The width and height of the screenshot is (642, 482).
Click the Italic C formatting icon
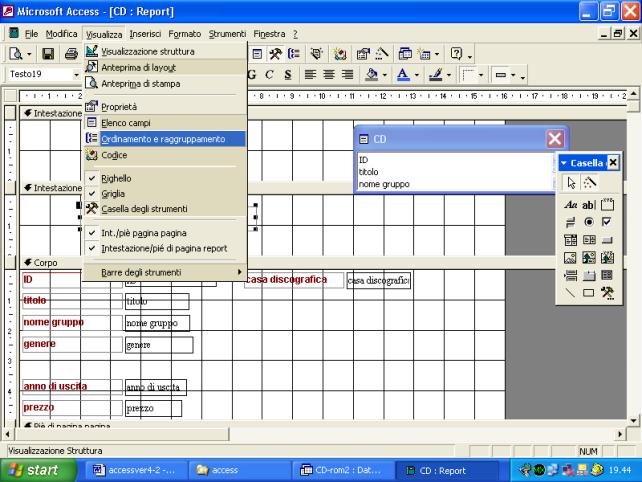[x=269, y=75]
